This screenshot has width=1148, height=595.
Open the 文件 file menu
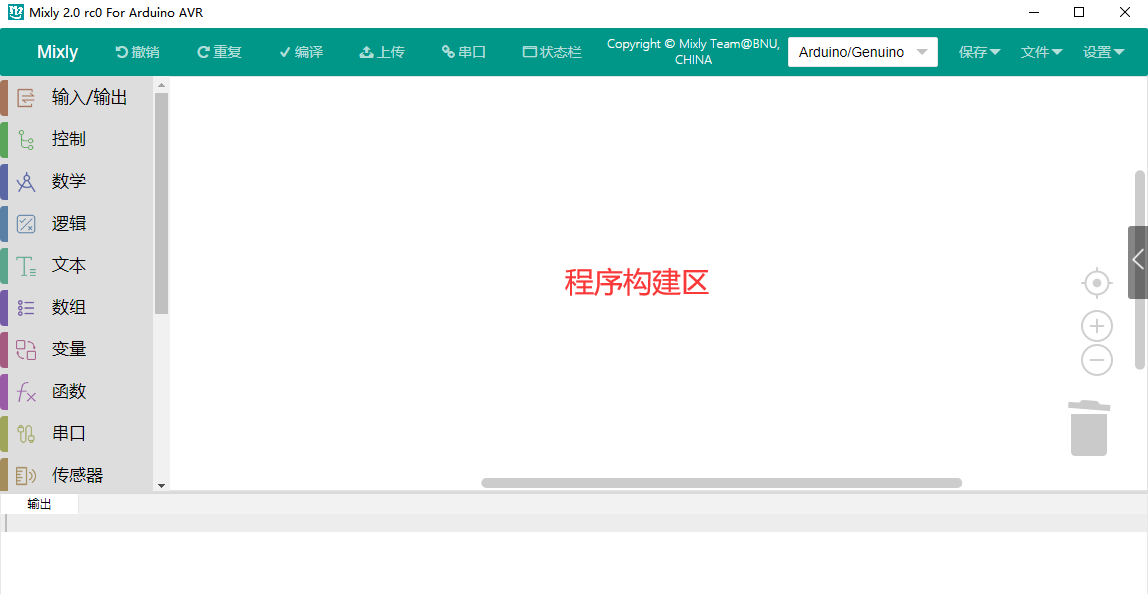click(1041, 52)
